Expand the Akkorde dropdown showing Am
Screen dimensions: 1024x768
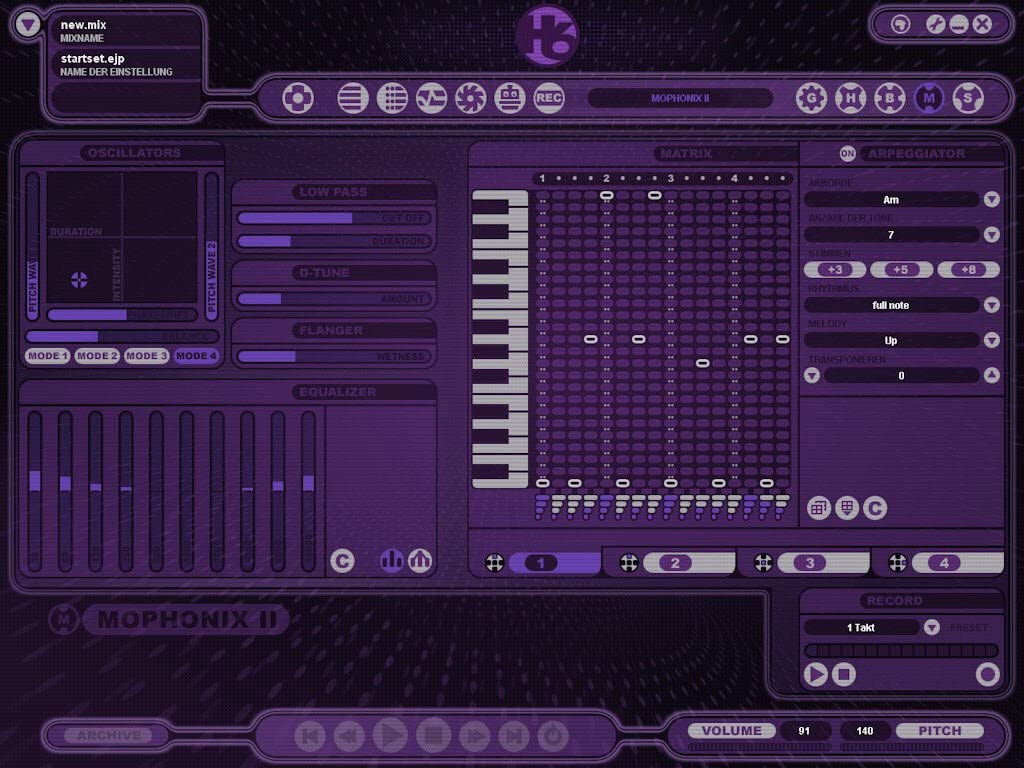click(991, 200)
